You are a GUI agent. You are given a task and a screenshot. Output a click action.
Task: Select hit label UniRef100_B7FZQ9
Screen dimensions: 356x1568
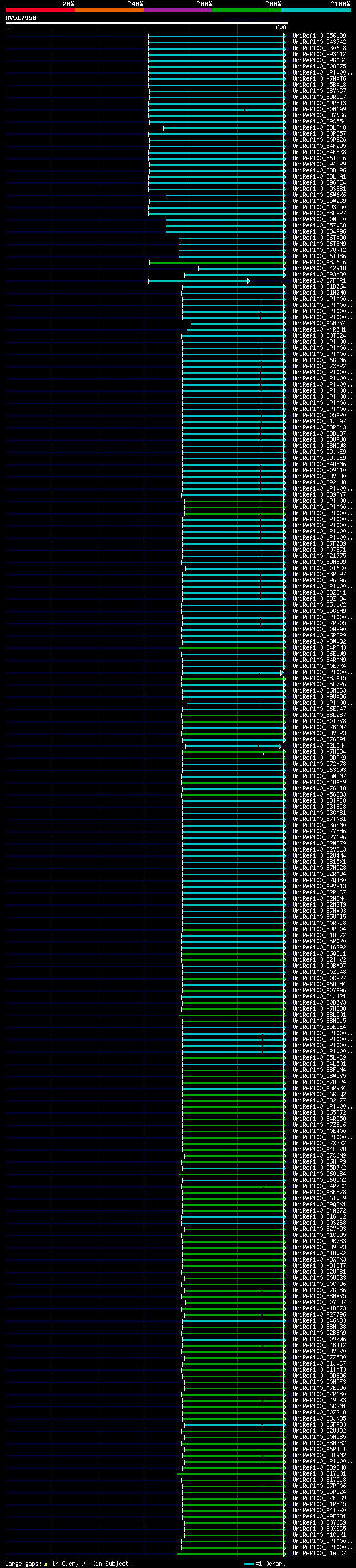click(x=319, y=543)
